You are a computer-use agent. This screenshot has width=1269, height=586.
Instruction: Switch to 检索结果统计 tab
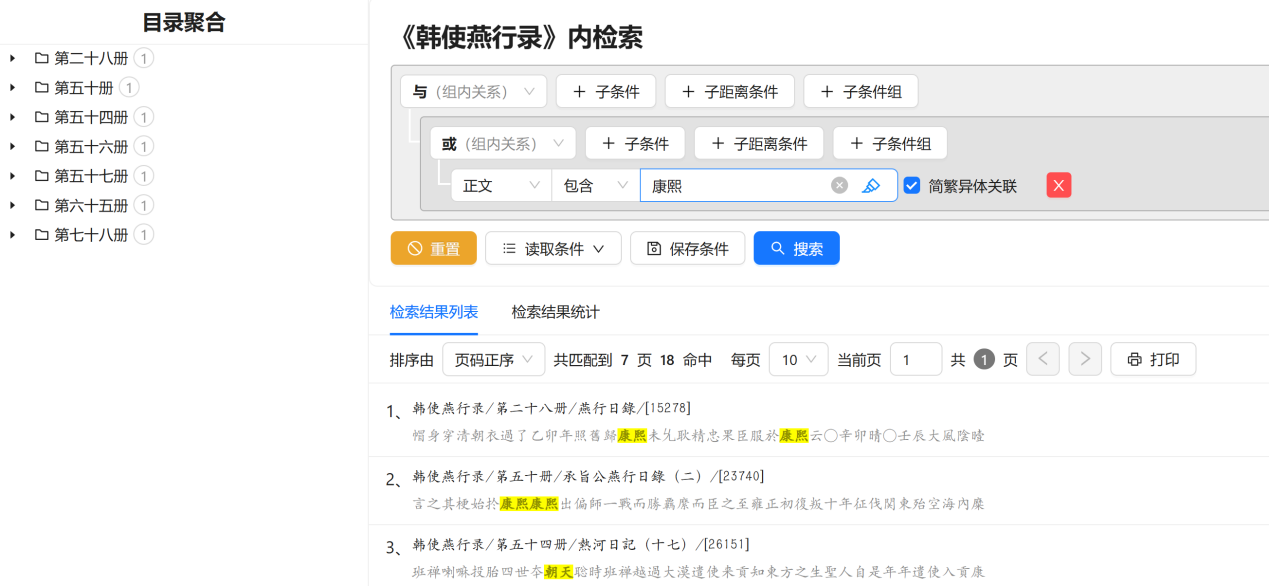[x=555, y=312]
